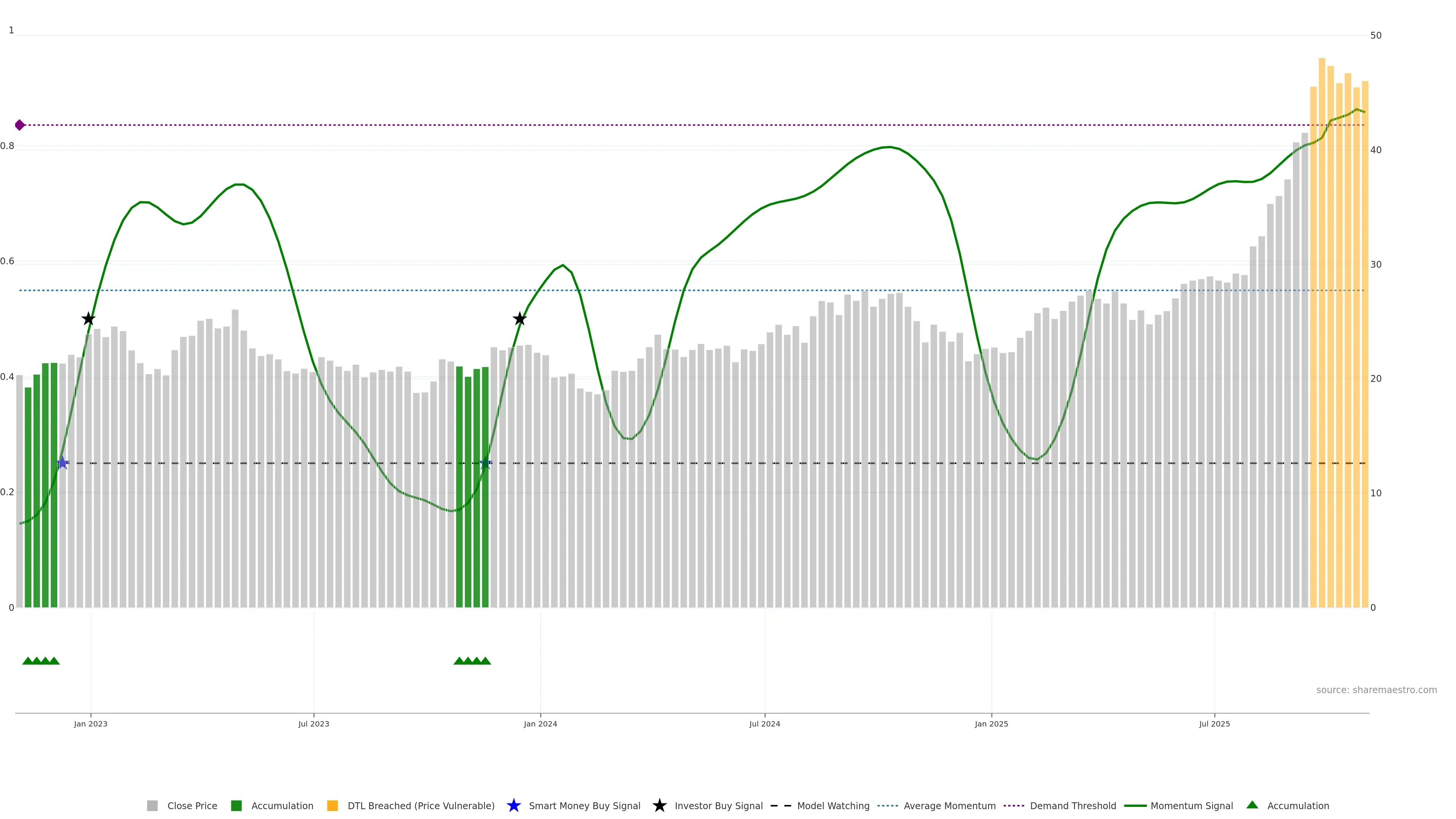
Task: Click the second black Investor Buy star
Action: click(x=519, y=319)
